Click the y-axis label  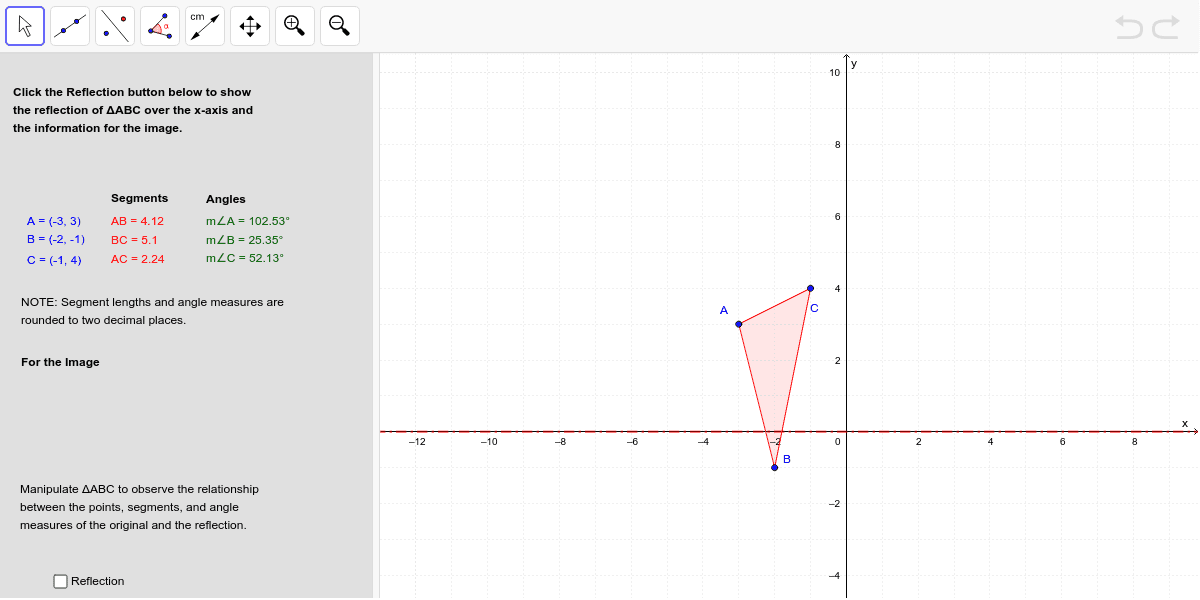(x=854, y=63)
